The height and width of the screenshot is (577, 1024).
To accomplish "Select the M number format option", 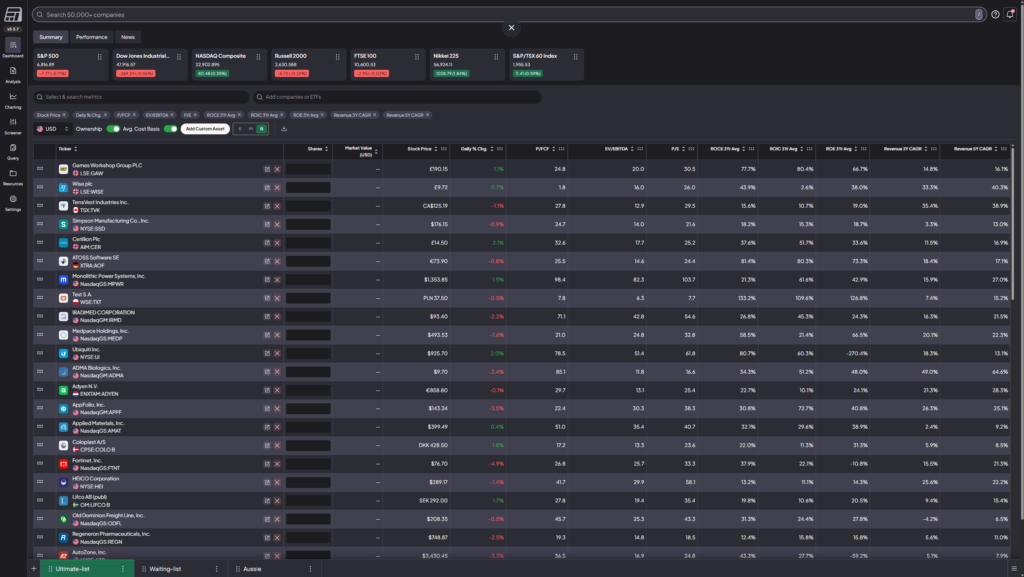I will click(251, 129).
